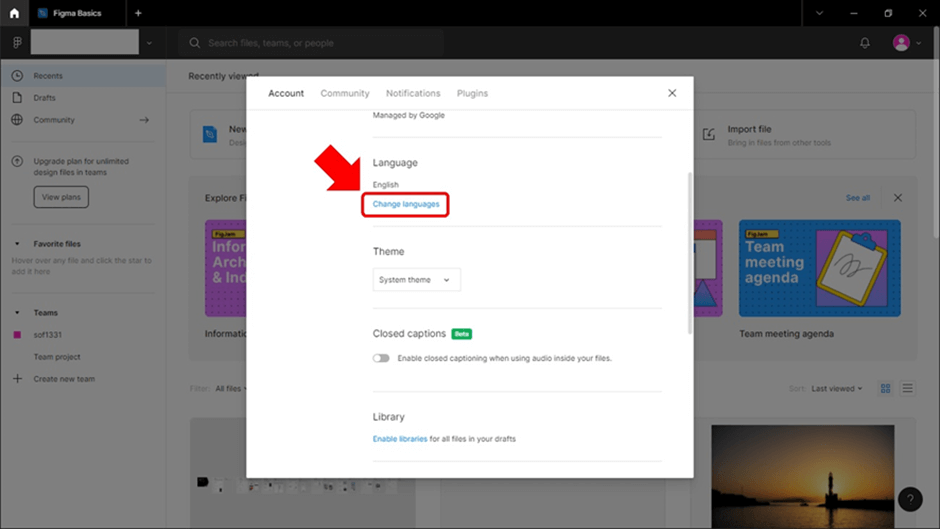This screenshot has width=940, height=529.
Task: Open the help question mark button
Action: pyautogui.click(x=910, y=499)
